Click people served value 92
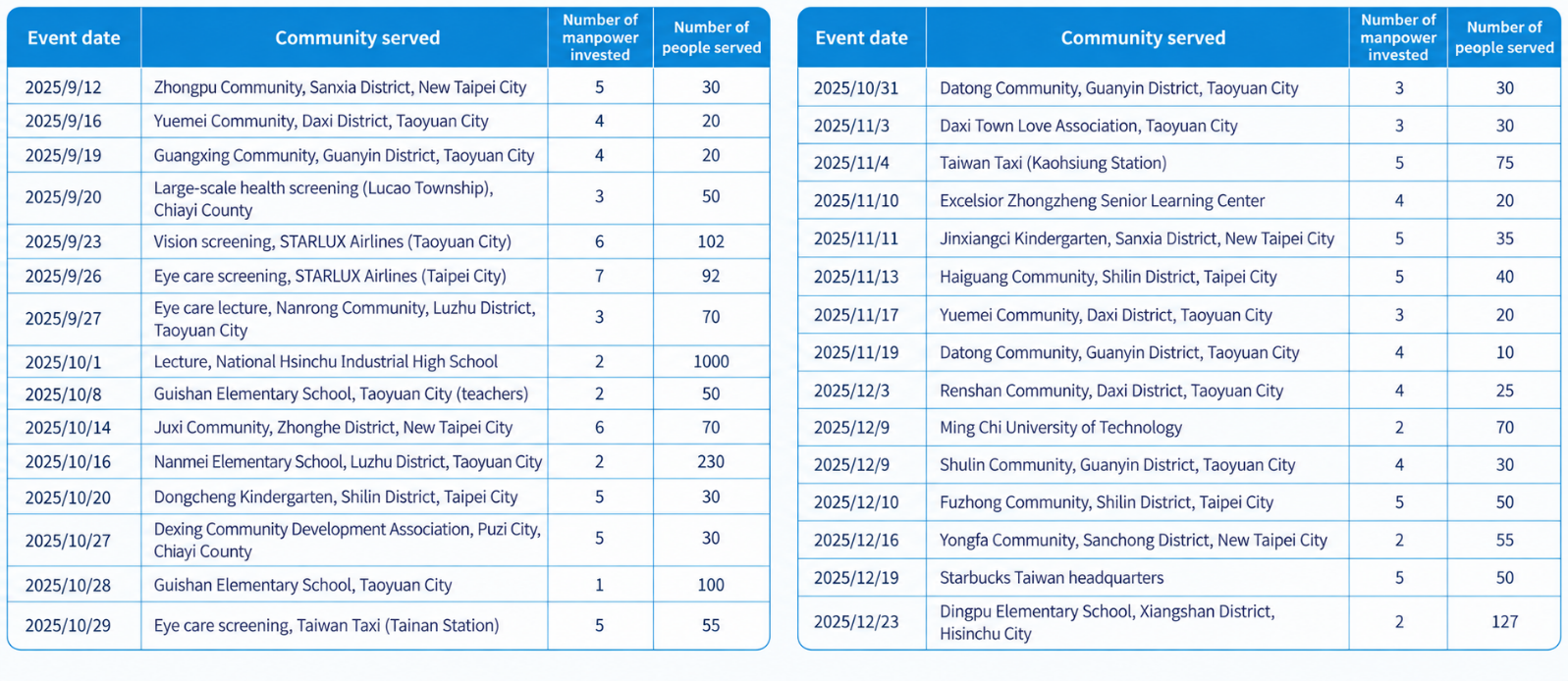1568x681 pixels. click(711, 276)
